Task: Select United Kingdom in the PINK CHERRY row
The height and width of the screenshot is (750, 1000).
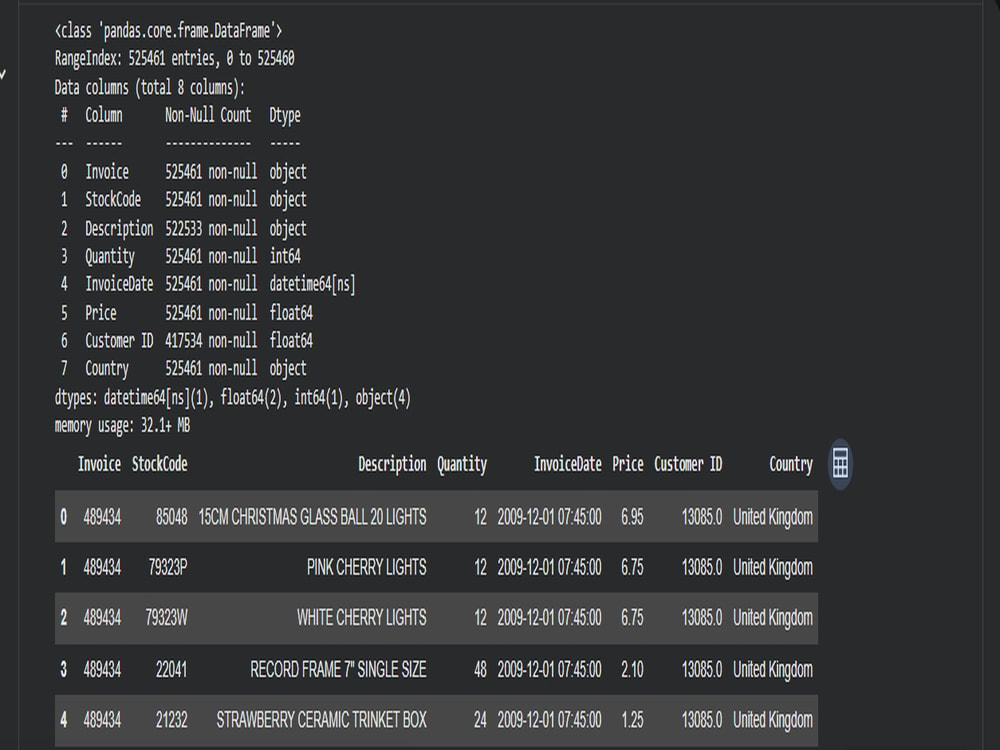Action: (x=773, y=568)
